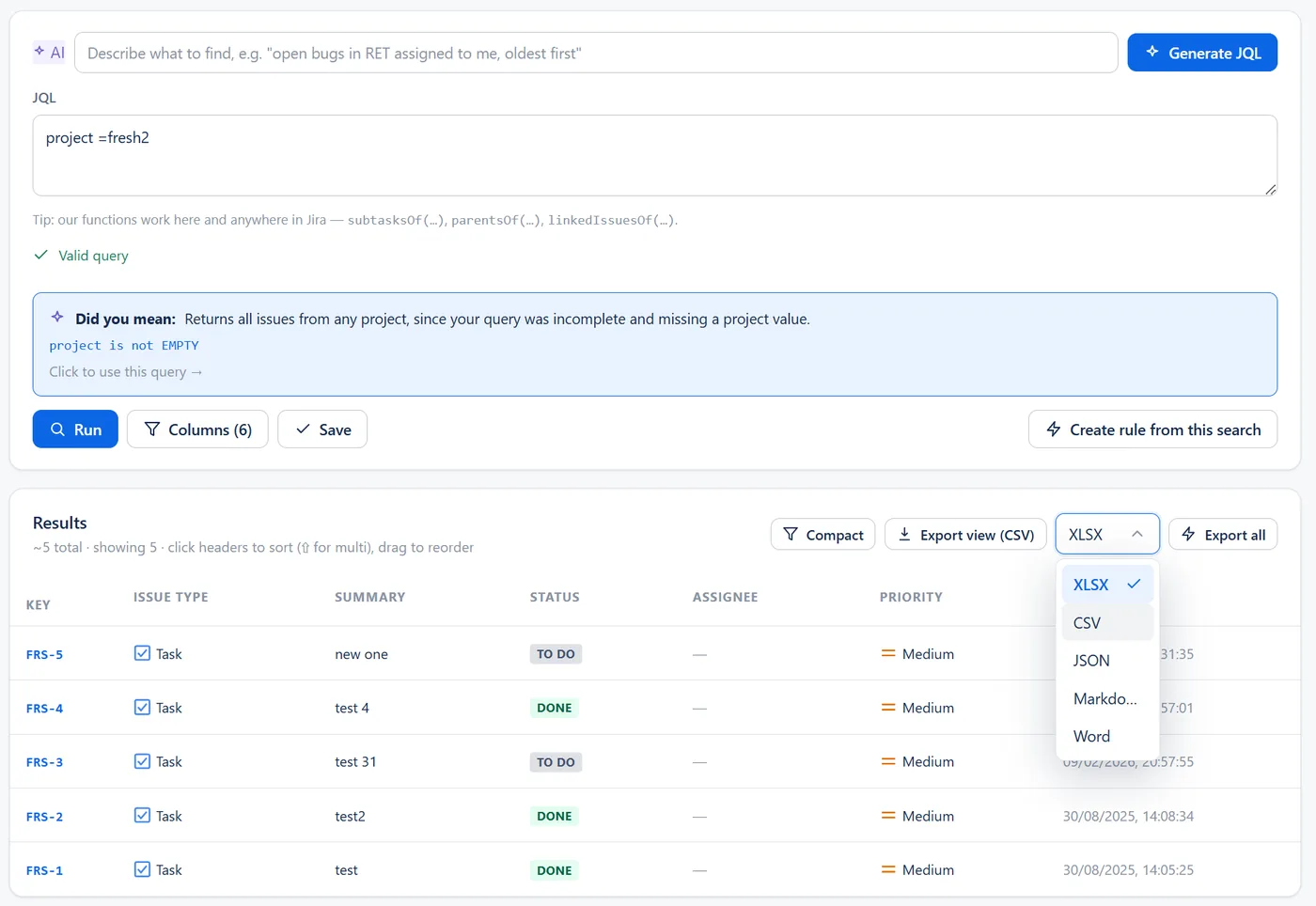Choose JSON from the format list
This screenshot has width=1316, height=906.
pos(1107,660)
